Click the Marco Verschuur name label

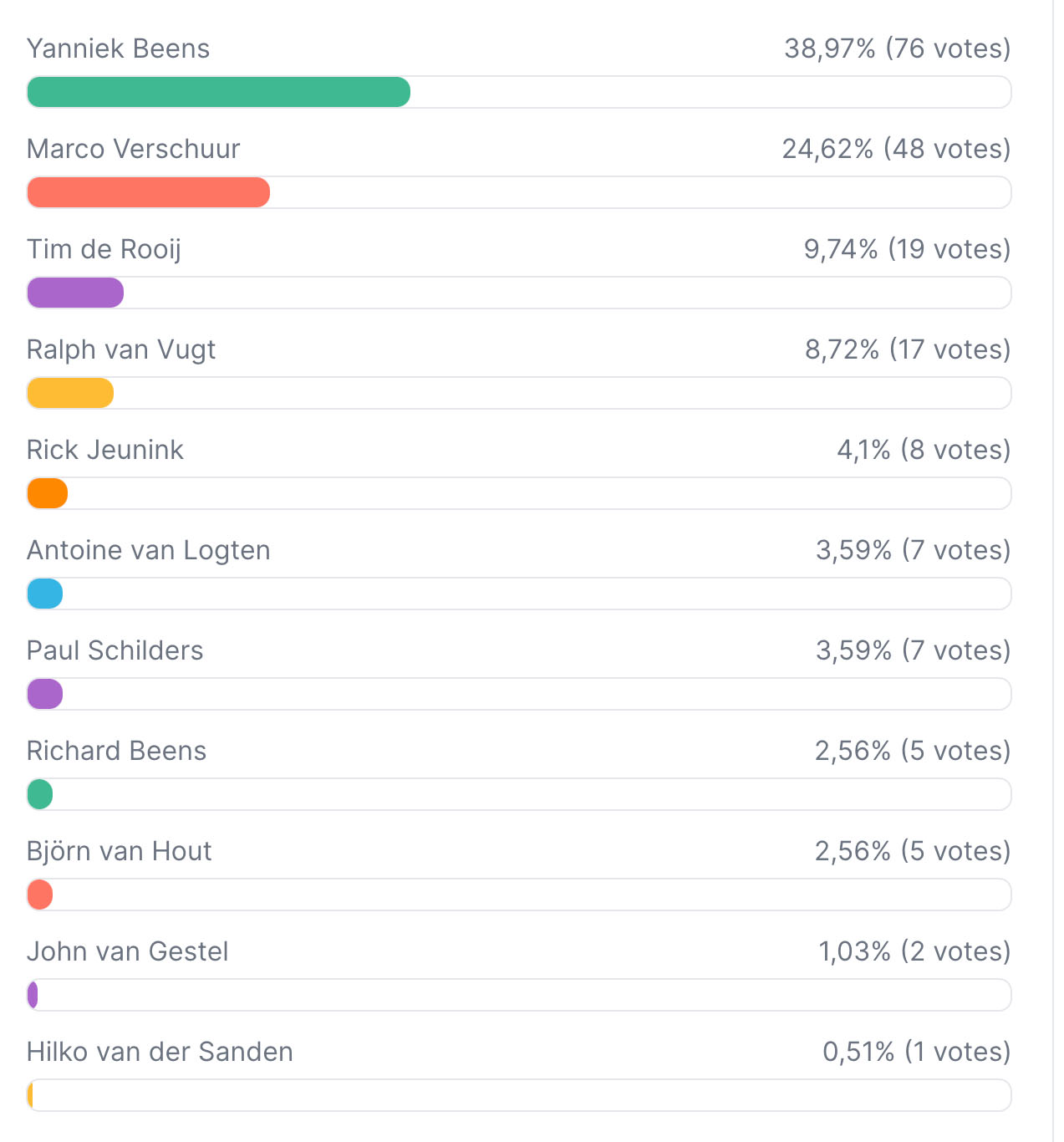pos(133,149)
